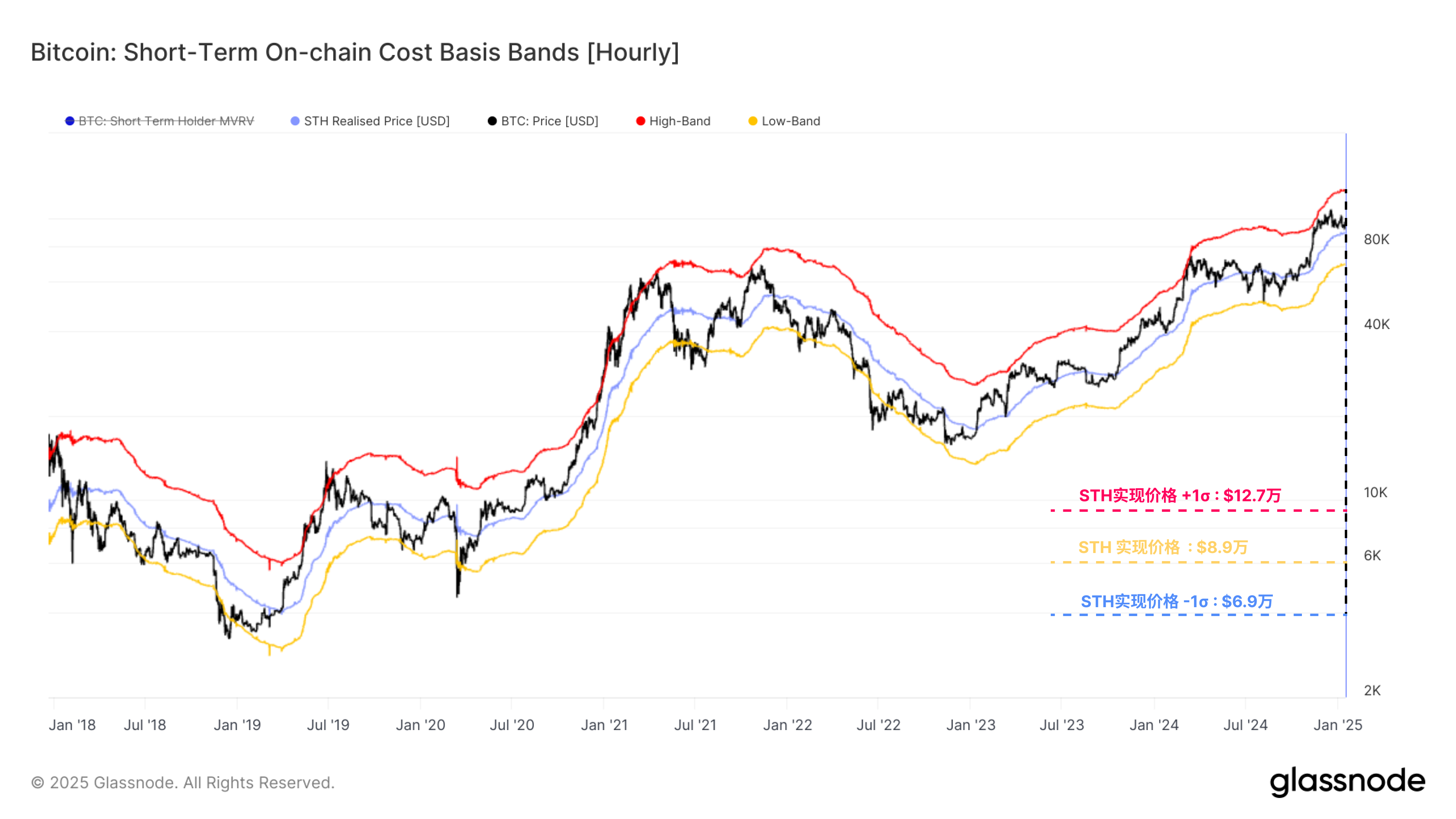Click the red High-Band legend dot
The image size is (1456, 819).
tap(640, 121)
